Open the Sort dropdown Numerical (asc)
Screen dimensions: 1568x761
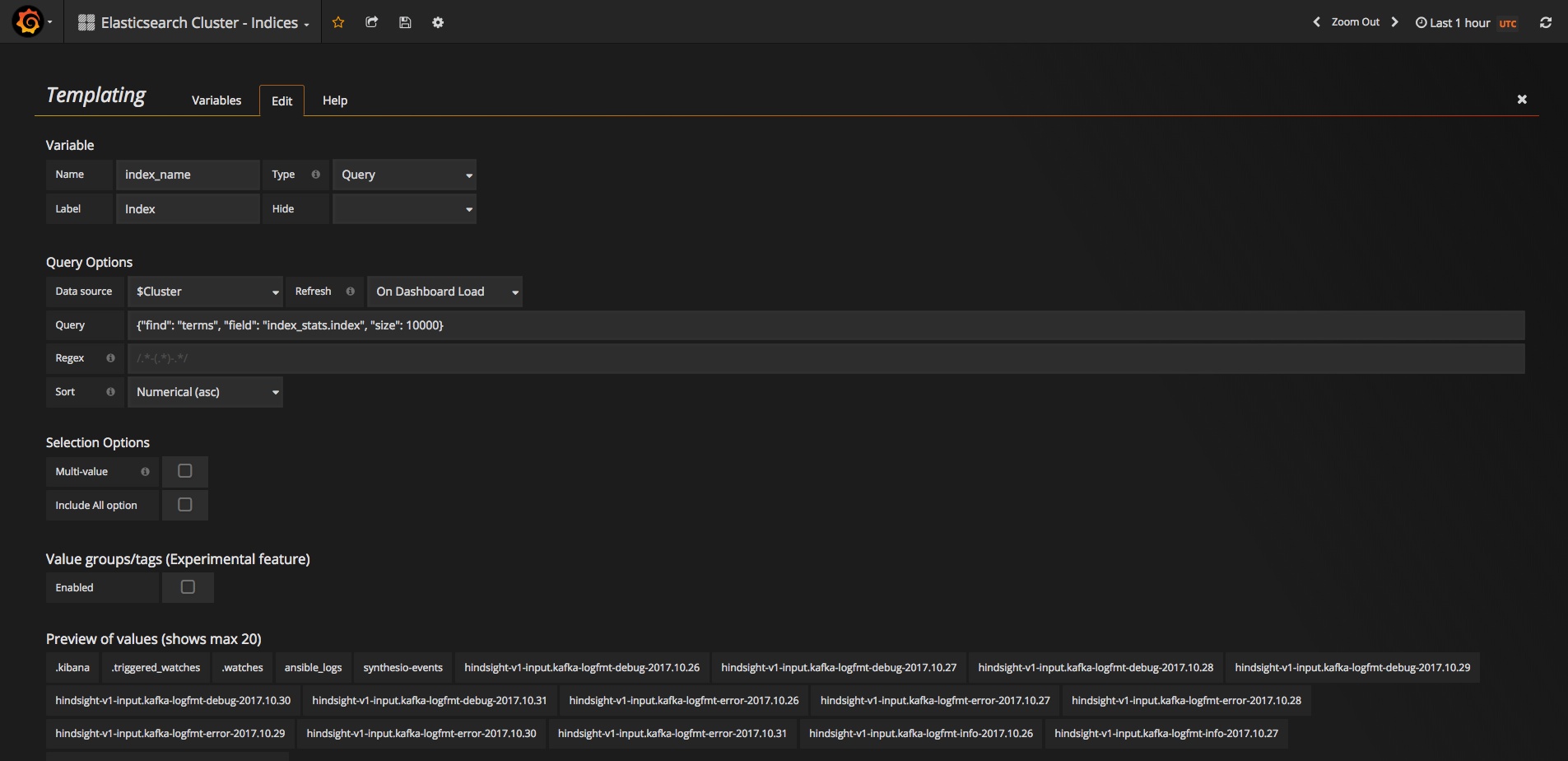pyautogui.click(x=205, y=392)
